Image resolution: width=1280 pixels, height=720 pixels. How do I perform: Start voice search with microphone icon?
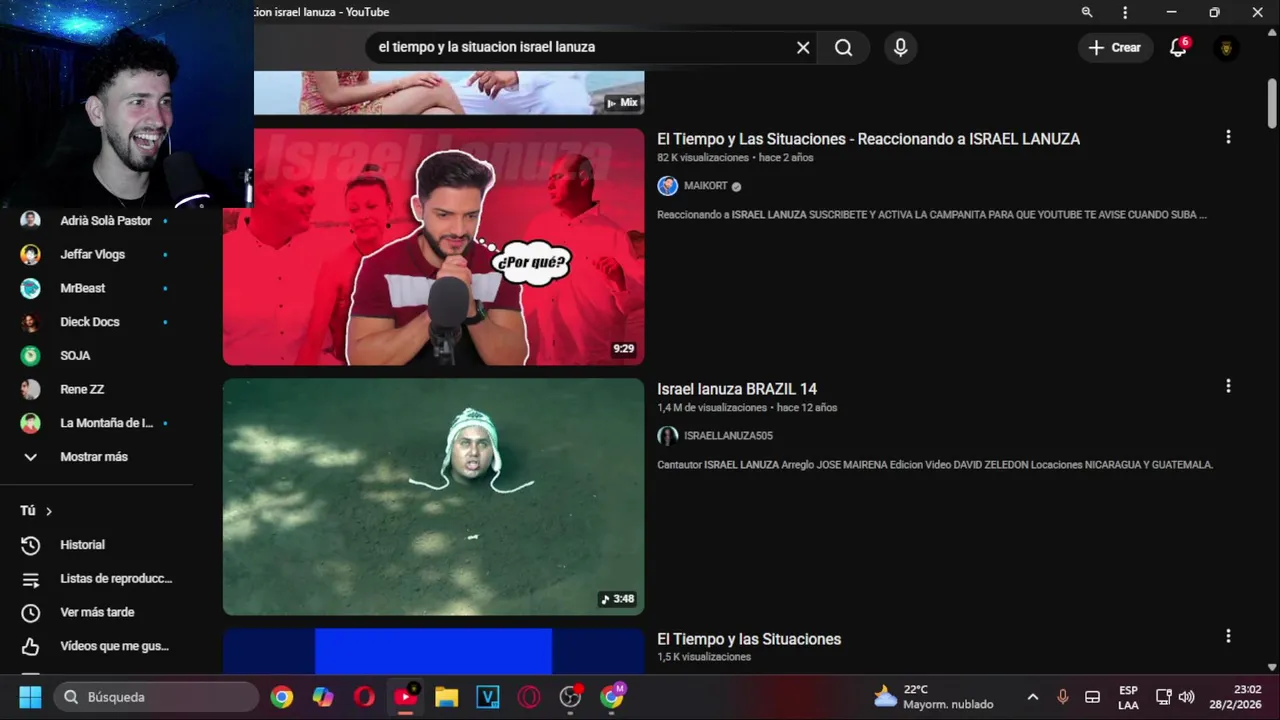tap(900, 47)
